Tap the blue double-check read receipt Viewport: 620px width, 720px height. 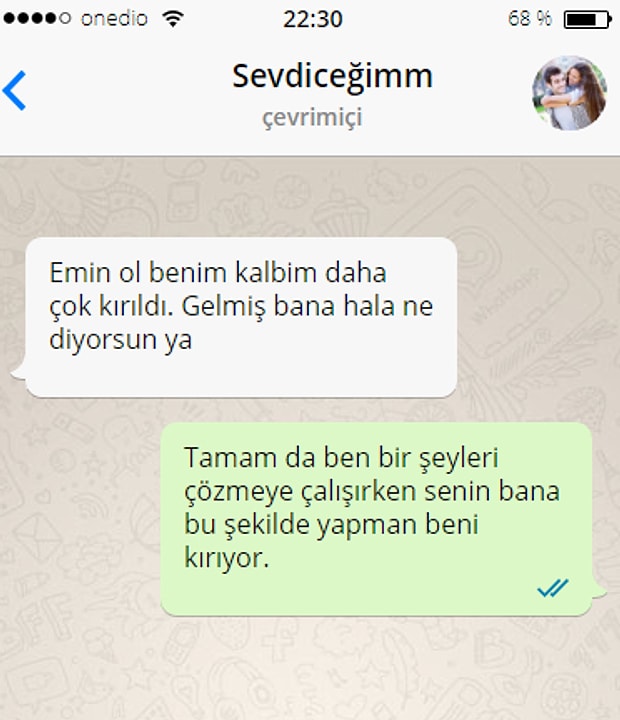pyautogui.click(x=553, y=588)
